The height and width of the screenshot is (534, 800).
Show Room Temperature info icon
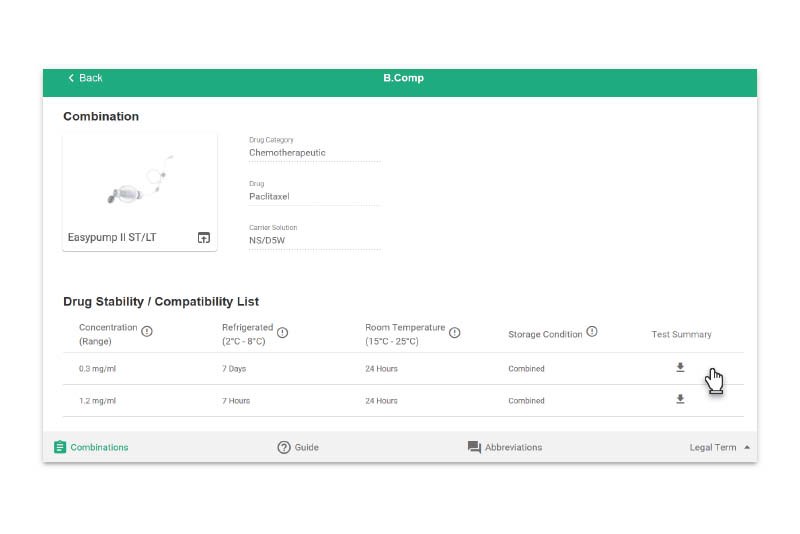455,333
